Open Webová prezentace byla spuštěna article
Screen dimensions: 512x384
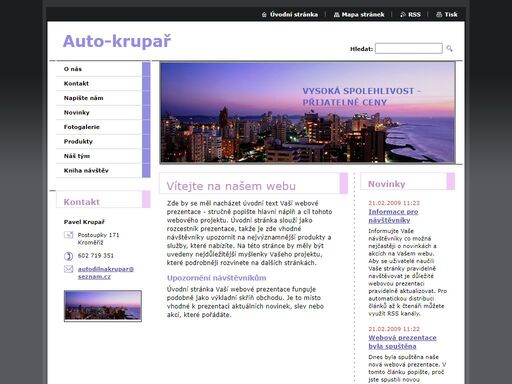coord(402,342)
